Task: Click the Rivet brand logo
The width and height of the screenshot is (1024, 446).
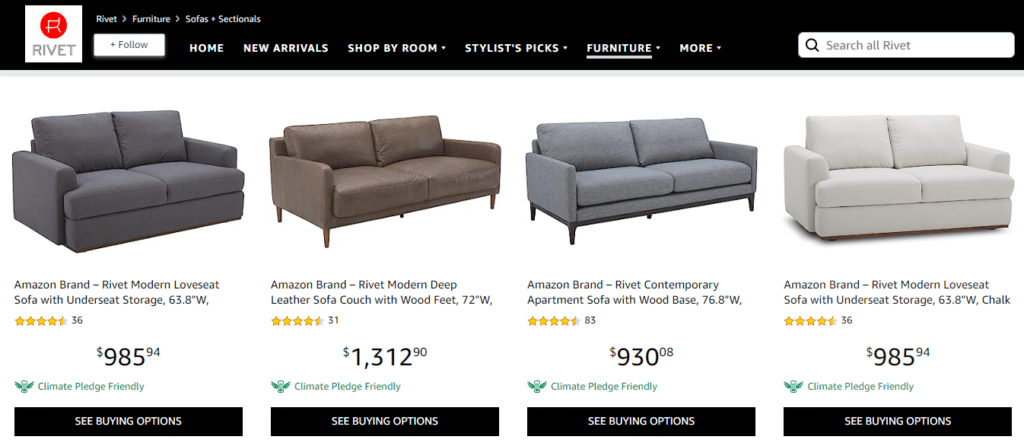Action: pyautogui.click(x=54, y=34)
